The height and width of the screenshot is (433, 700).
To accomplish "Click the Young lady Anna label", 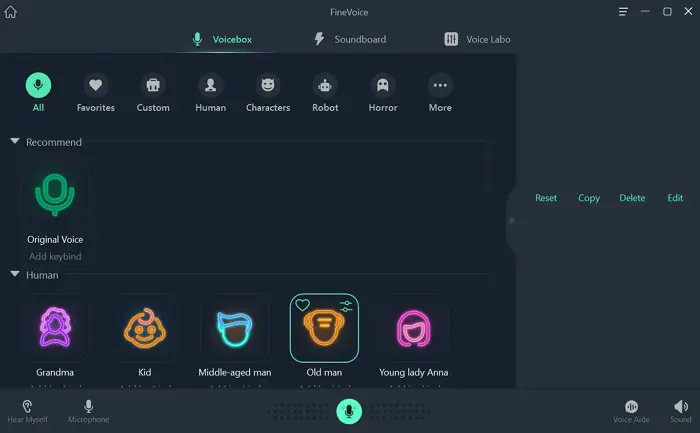I will pos(414,372).
